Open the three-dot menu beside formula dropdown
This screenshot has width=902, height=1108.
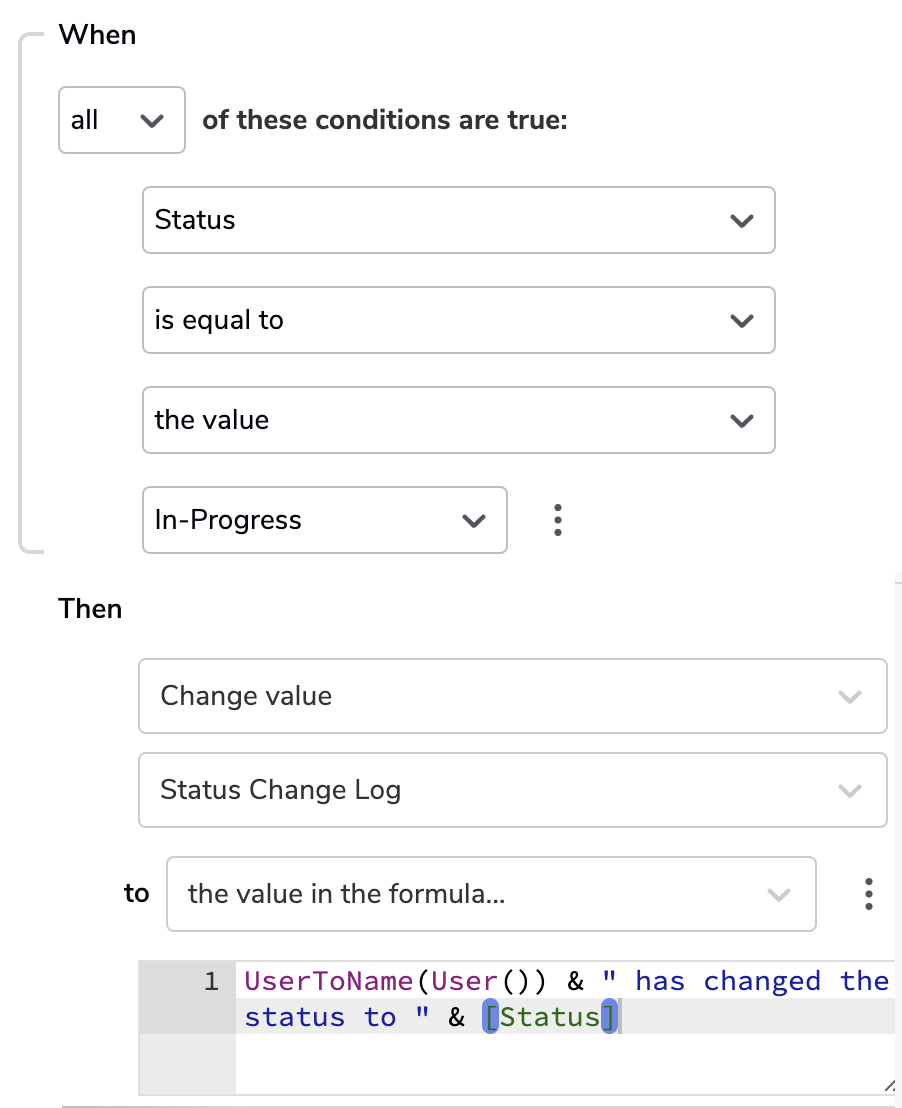pos(869,895)
